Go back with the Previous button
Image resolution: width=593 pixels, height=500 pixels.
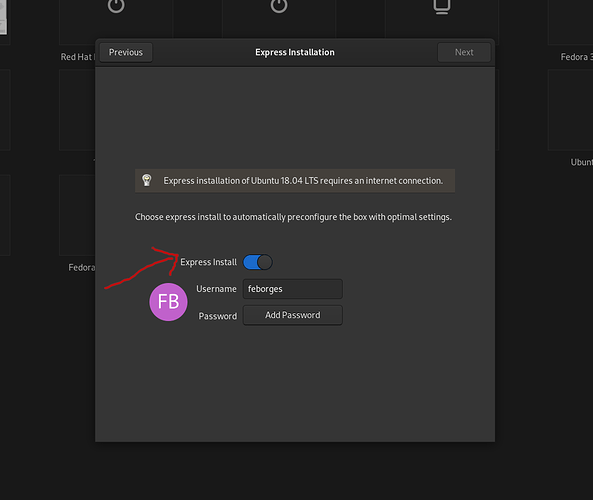pyautogui.click(x=126, y=52)
